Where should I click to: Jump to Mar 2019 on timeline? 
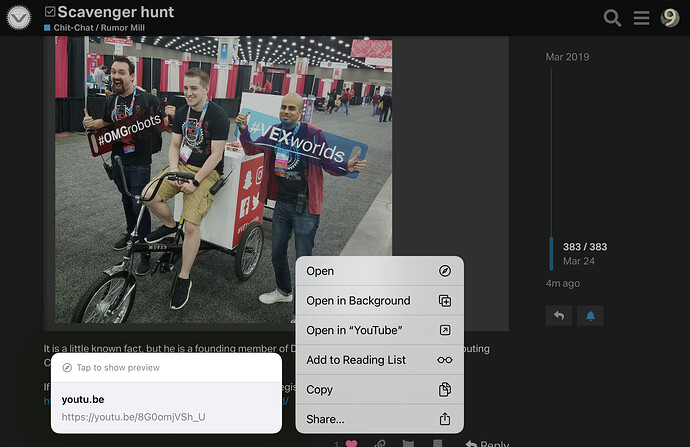(x=567, y=57)
